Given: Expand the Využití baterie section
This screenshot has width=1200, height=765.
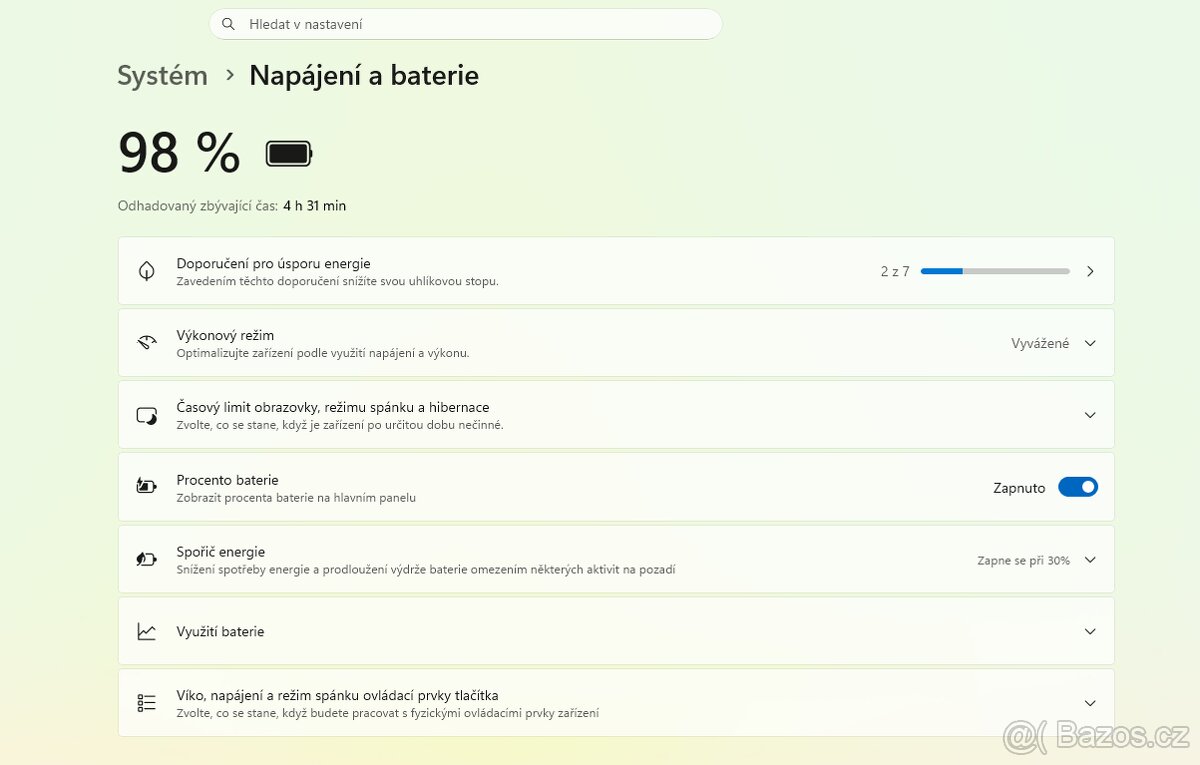Looking at the screenshot, I should click(x=1090, y=632).
